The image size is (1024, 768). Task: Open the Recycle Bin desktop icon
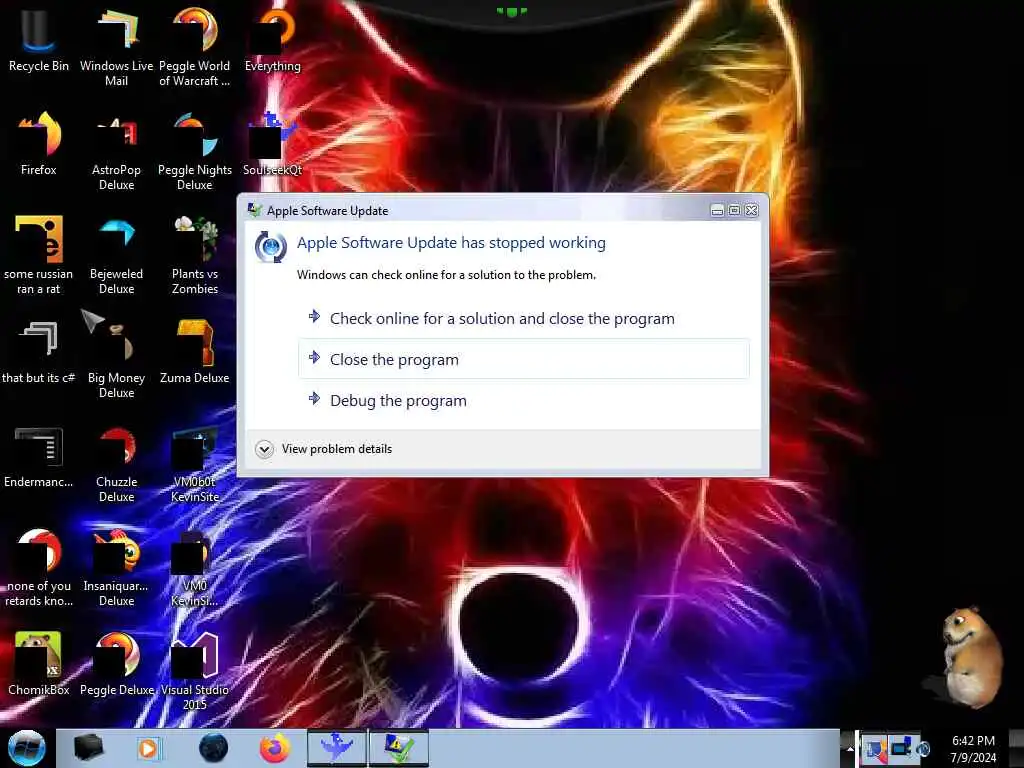click(x=38, y=39)
